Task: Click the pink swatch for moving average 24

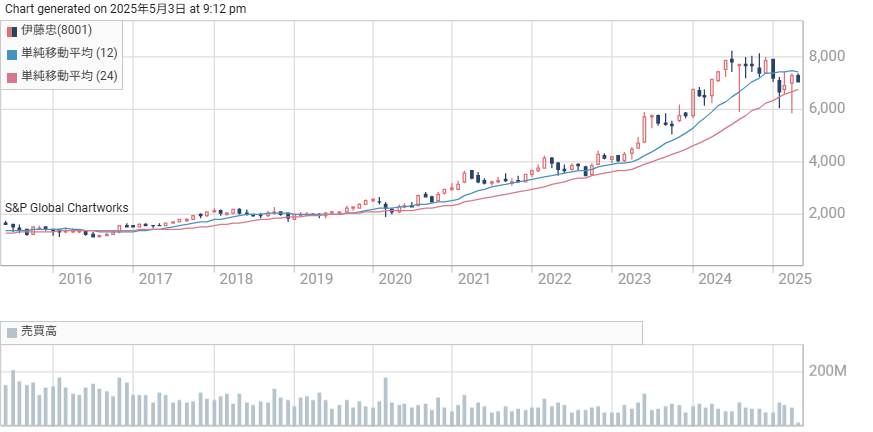Action: click(x=12, y=77)
